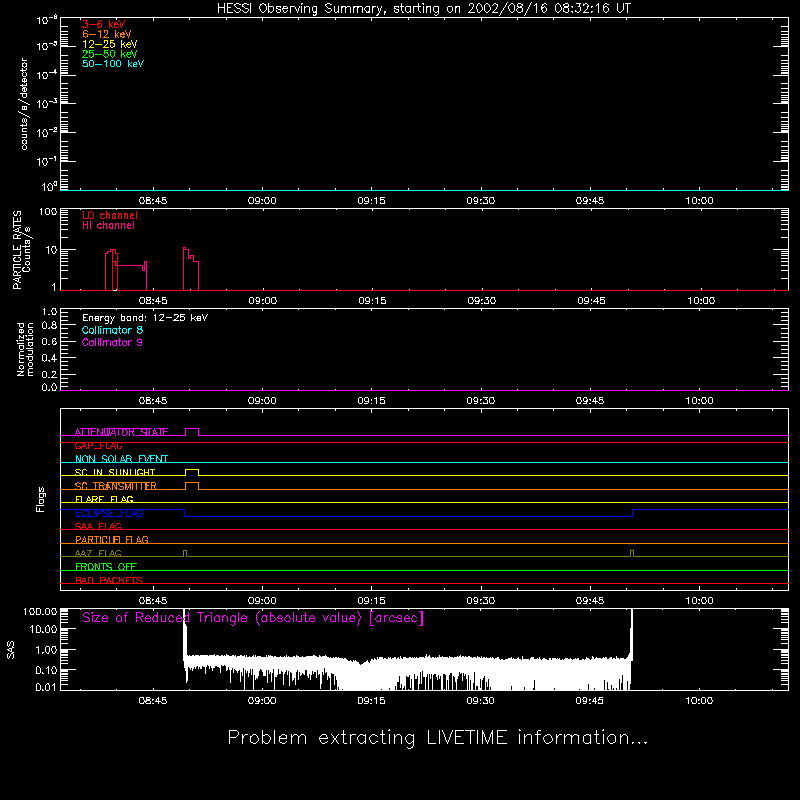The width and height of the screenshot is (800, 800).
Task: Click the HI channel legend entry
Action: (x=108, y=226)
